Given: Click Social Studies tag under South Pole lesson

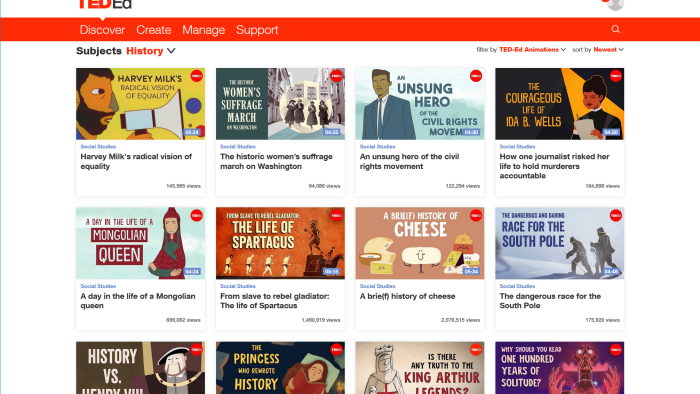Looking at the screenshot, I should pos(517,286).
